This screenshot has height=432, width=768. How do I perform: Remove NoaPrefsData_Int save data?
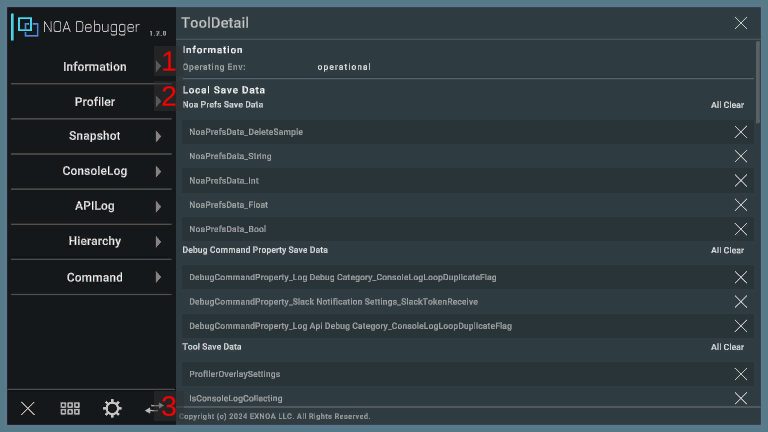pyautogui.click(x=741, y=180)
